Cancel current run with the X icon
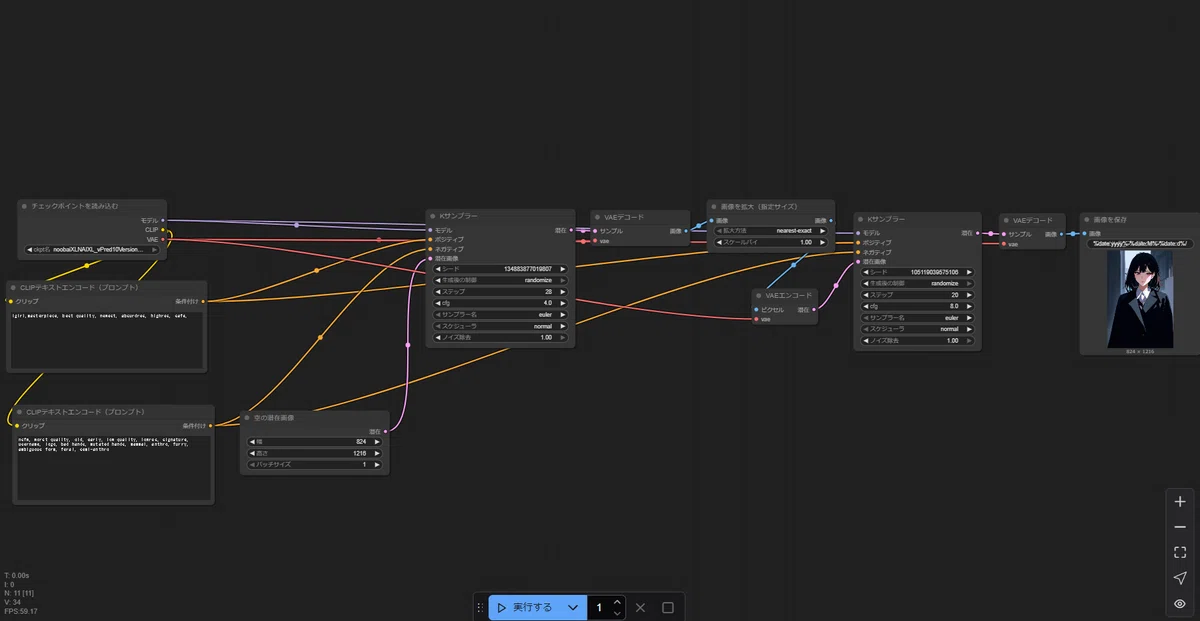This screenshot has width=1200, height=621. pyautogui.click(x=641, y=607)
